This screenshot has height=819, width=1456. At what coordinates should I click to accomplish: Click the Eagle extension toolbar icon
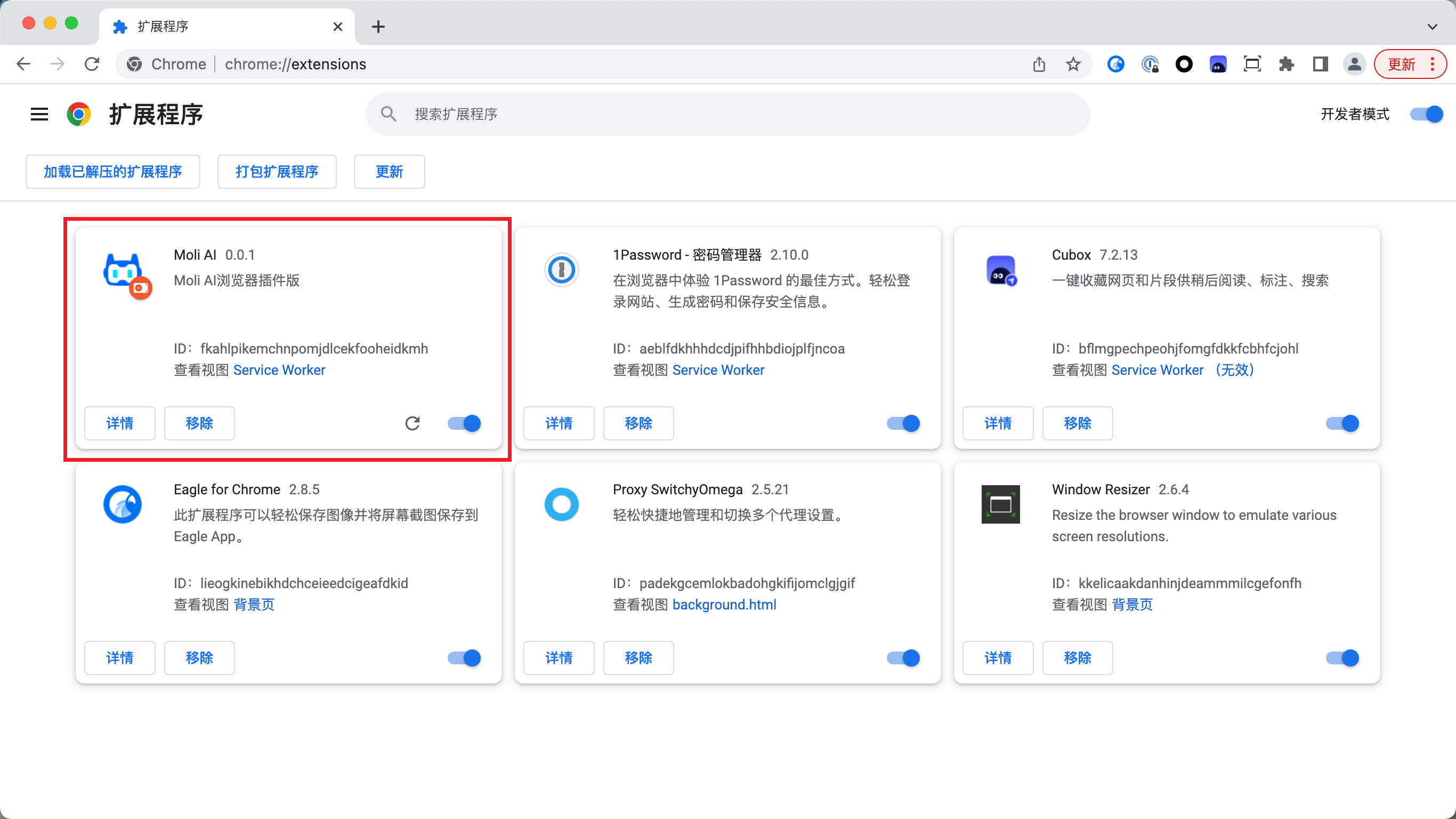click(1115, 64)
